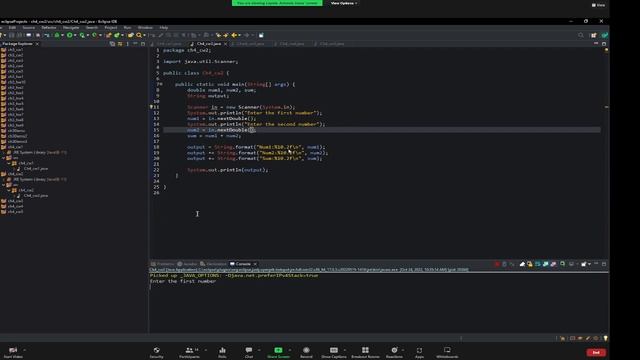Open a new console via Open Console icon
The image size is (640, 360).
(584, 264)
